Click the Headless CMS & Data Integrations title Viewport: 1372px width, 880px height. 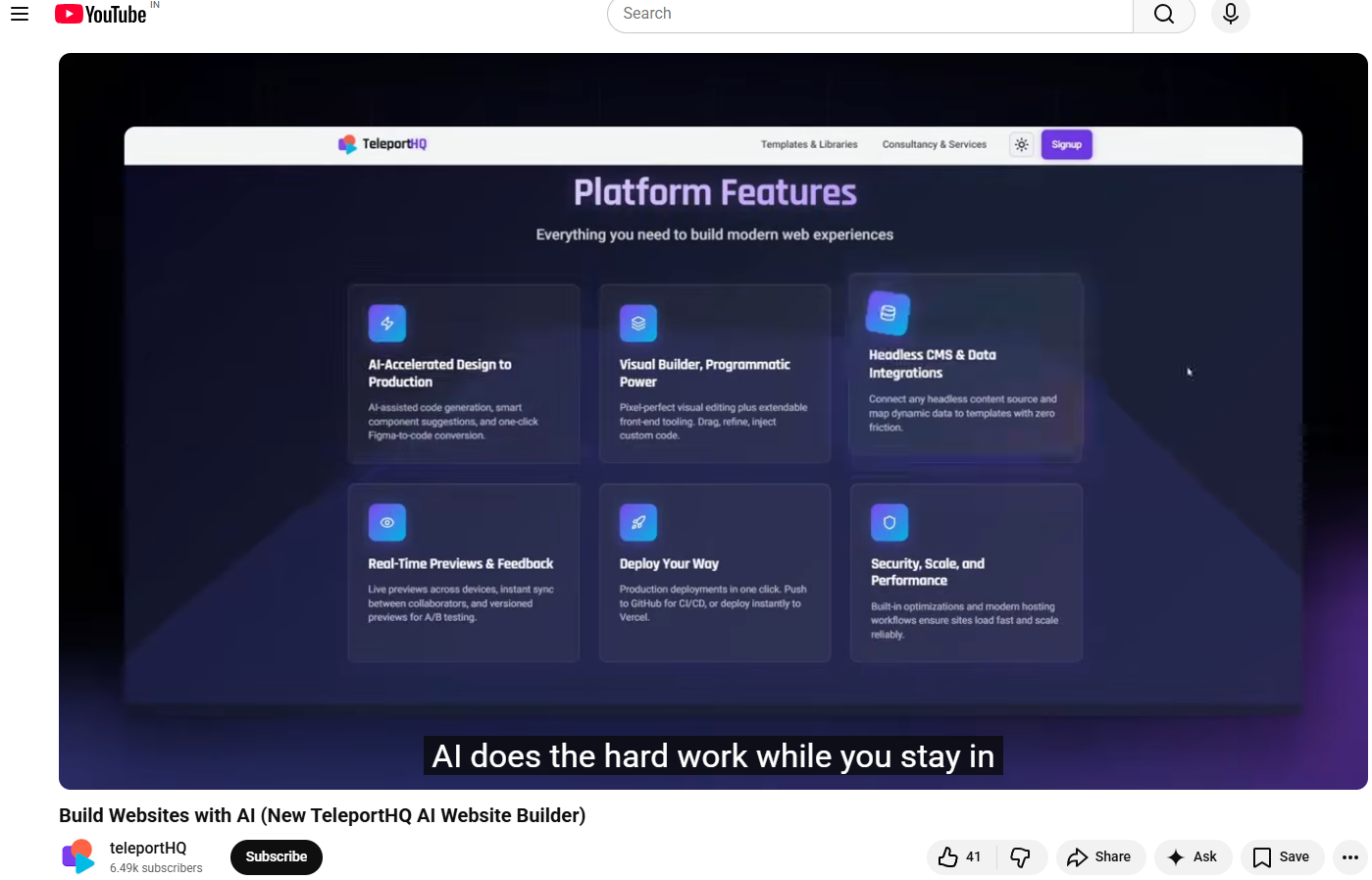click(932, 364)
